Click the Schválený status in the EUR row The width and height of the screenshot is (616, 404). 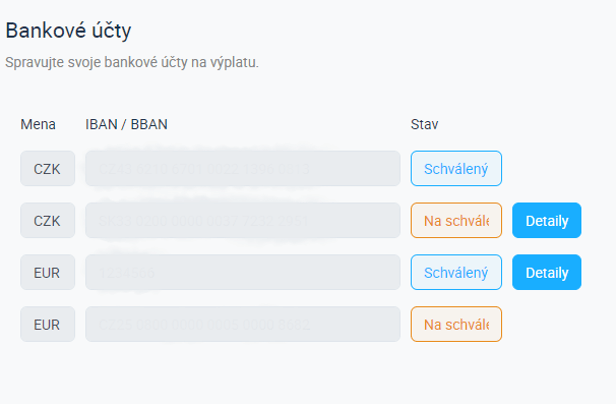456,272
